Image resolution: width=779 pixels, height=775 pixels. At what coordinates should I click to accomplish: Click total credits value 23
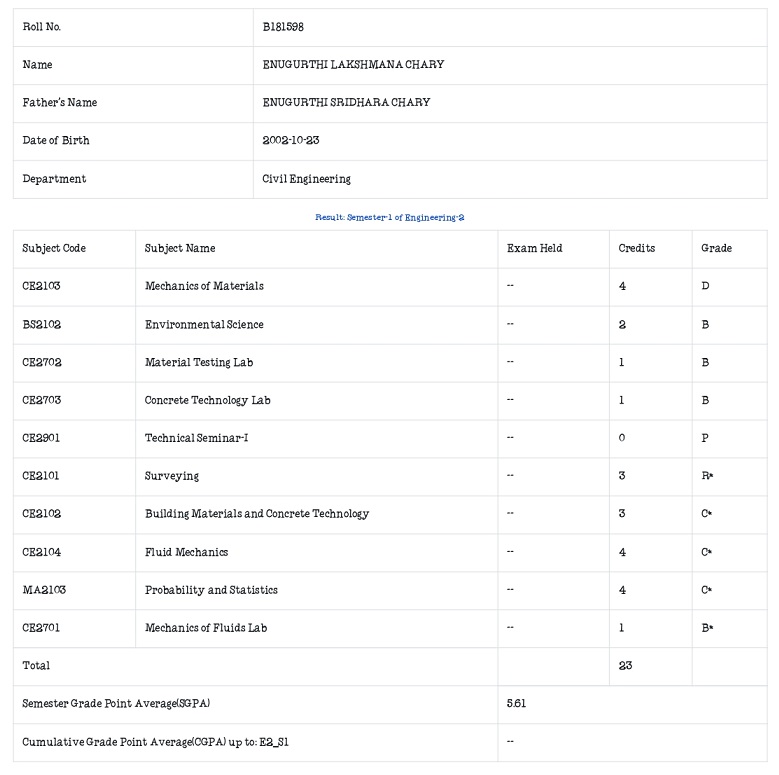625,666
